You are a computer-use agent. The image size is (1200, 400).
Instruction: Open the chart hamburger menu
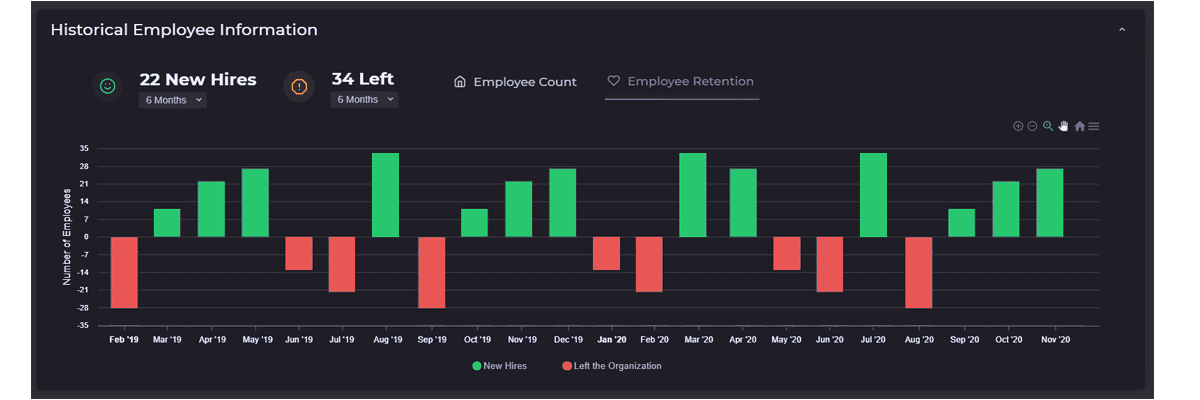point(1094,126)
